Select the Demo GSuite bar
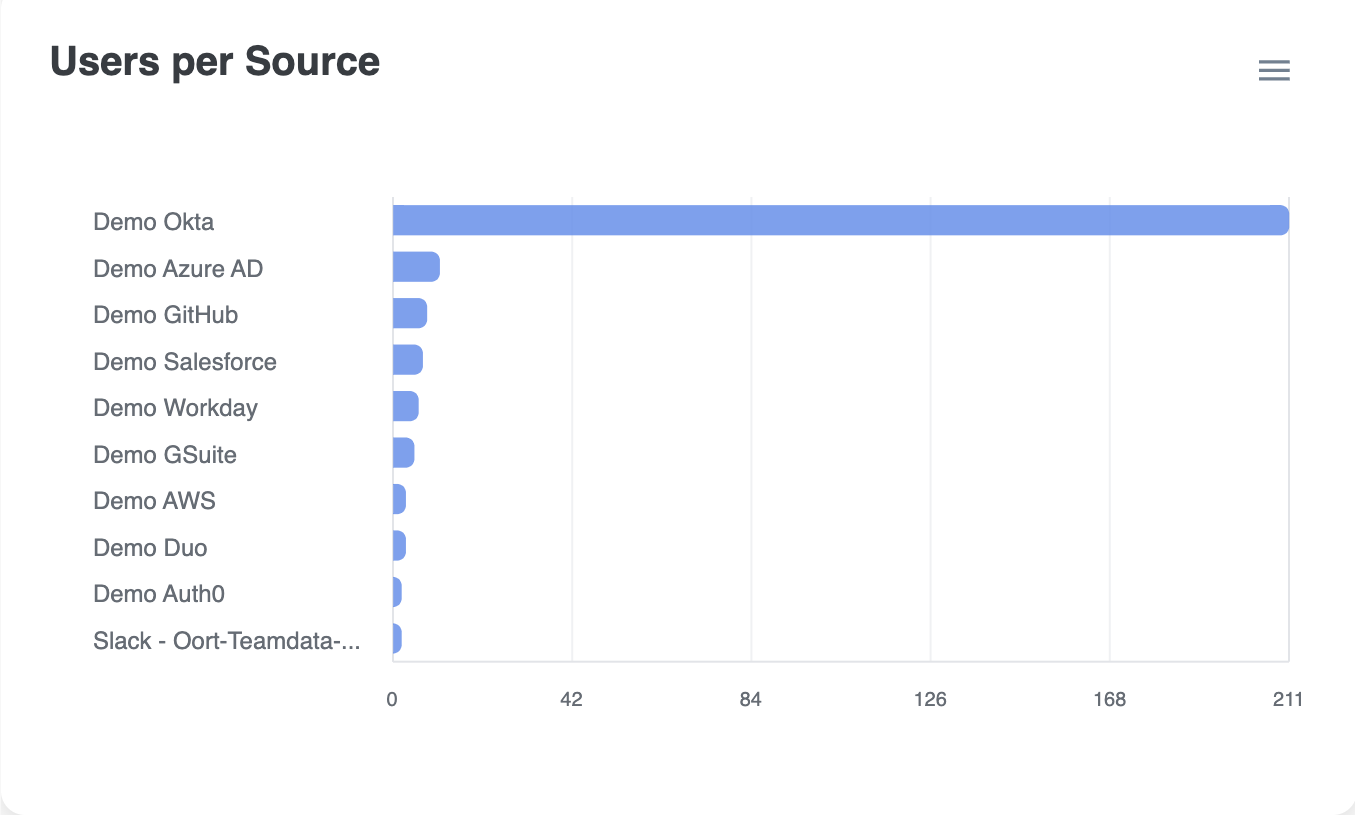The image size is (1355, 815). [404, 453]
